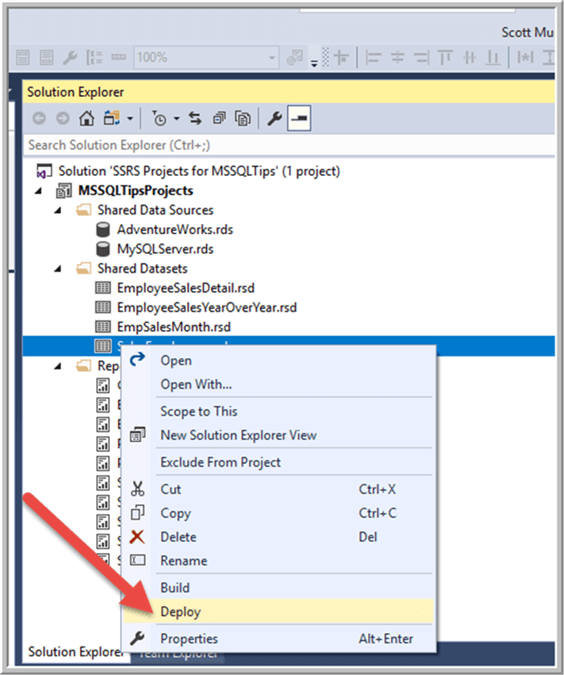Image resolution: width=564 pixels, height=675 pixels.
Task: Click Sync with Active Document arrows icon
Action: click(x=195, y=118)
